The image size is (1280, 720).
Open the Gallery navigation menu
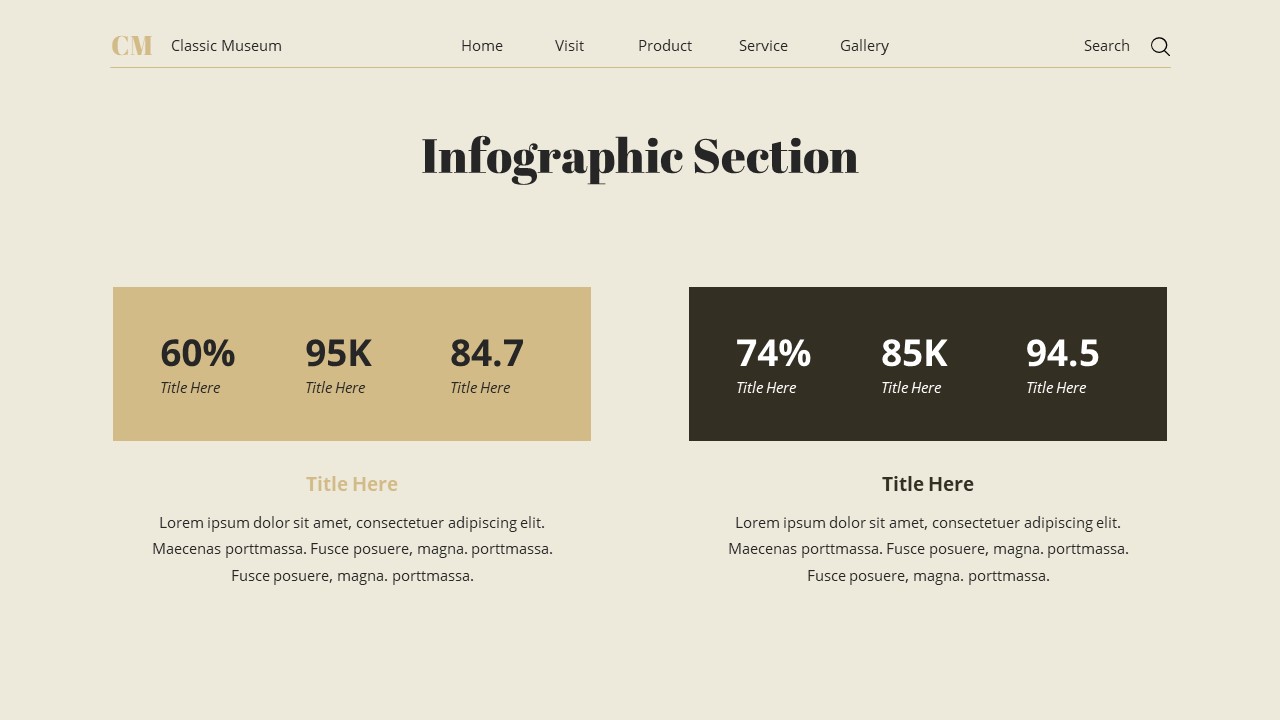coord(863,45)
